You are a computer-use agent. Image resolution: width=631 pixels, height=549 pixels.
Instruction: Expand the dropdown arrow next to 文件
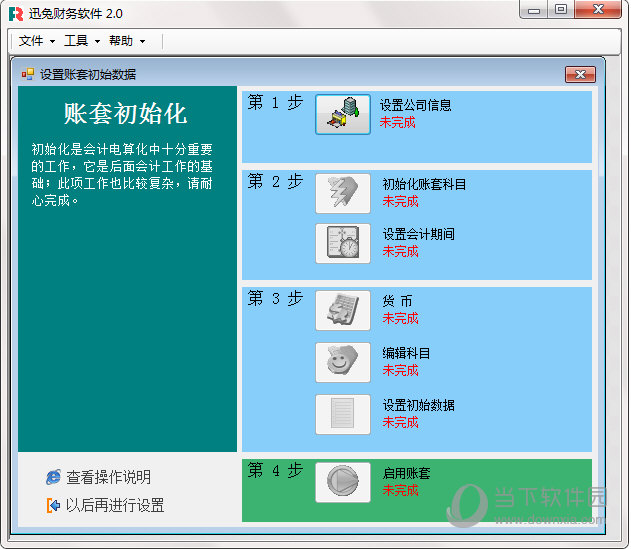[52, 41]
